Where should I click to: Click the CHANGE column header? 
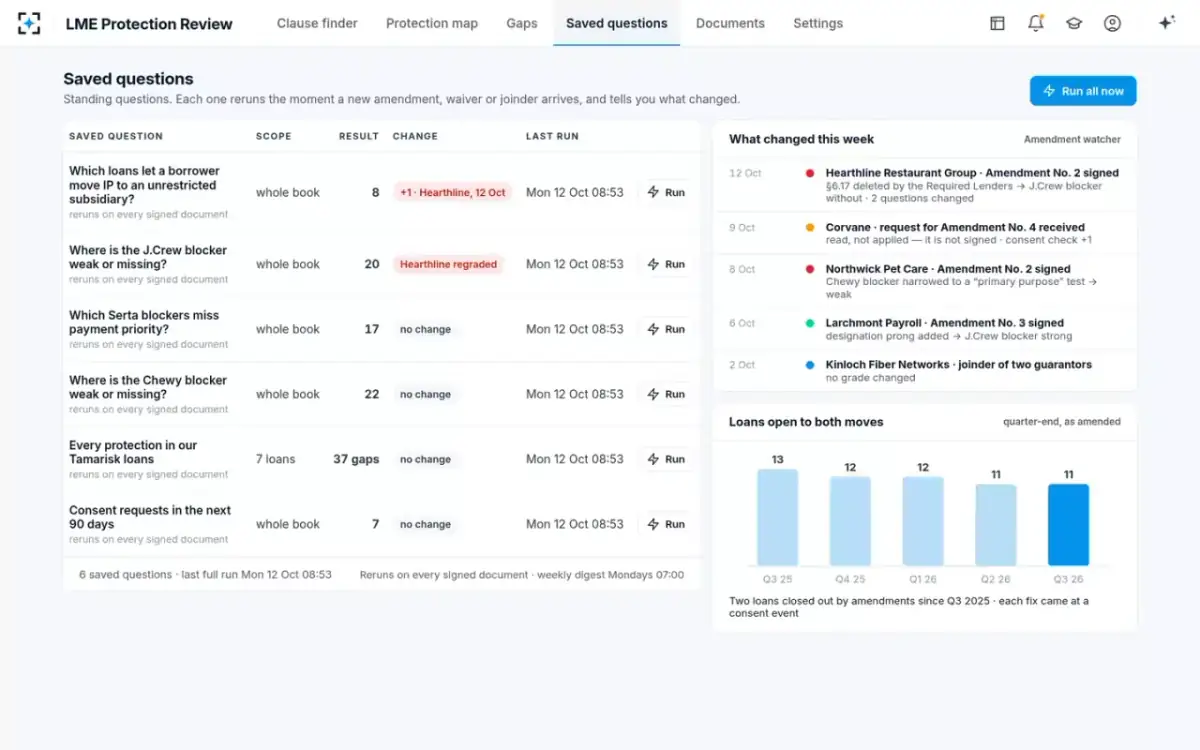tap(415, 136)
